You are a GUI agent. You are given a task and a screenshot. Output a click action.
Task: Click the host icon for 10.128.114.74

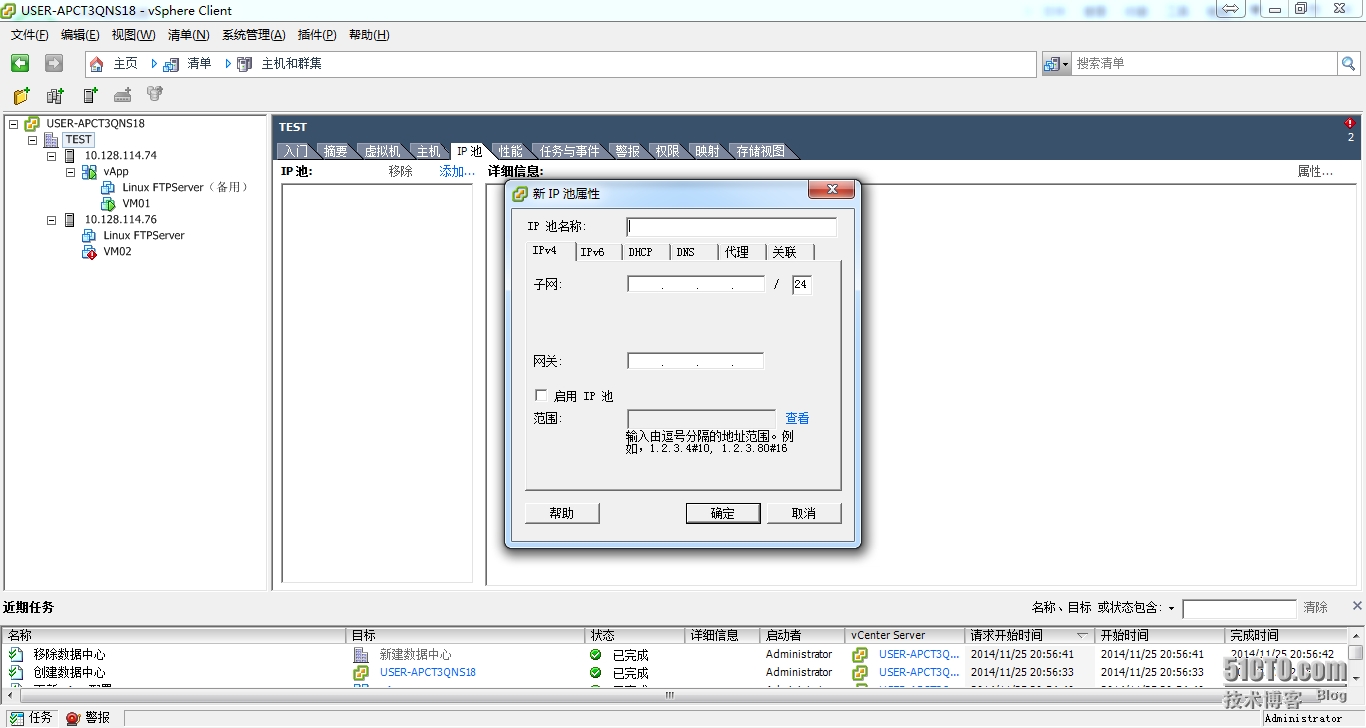click(x=70, y=156)
